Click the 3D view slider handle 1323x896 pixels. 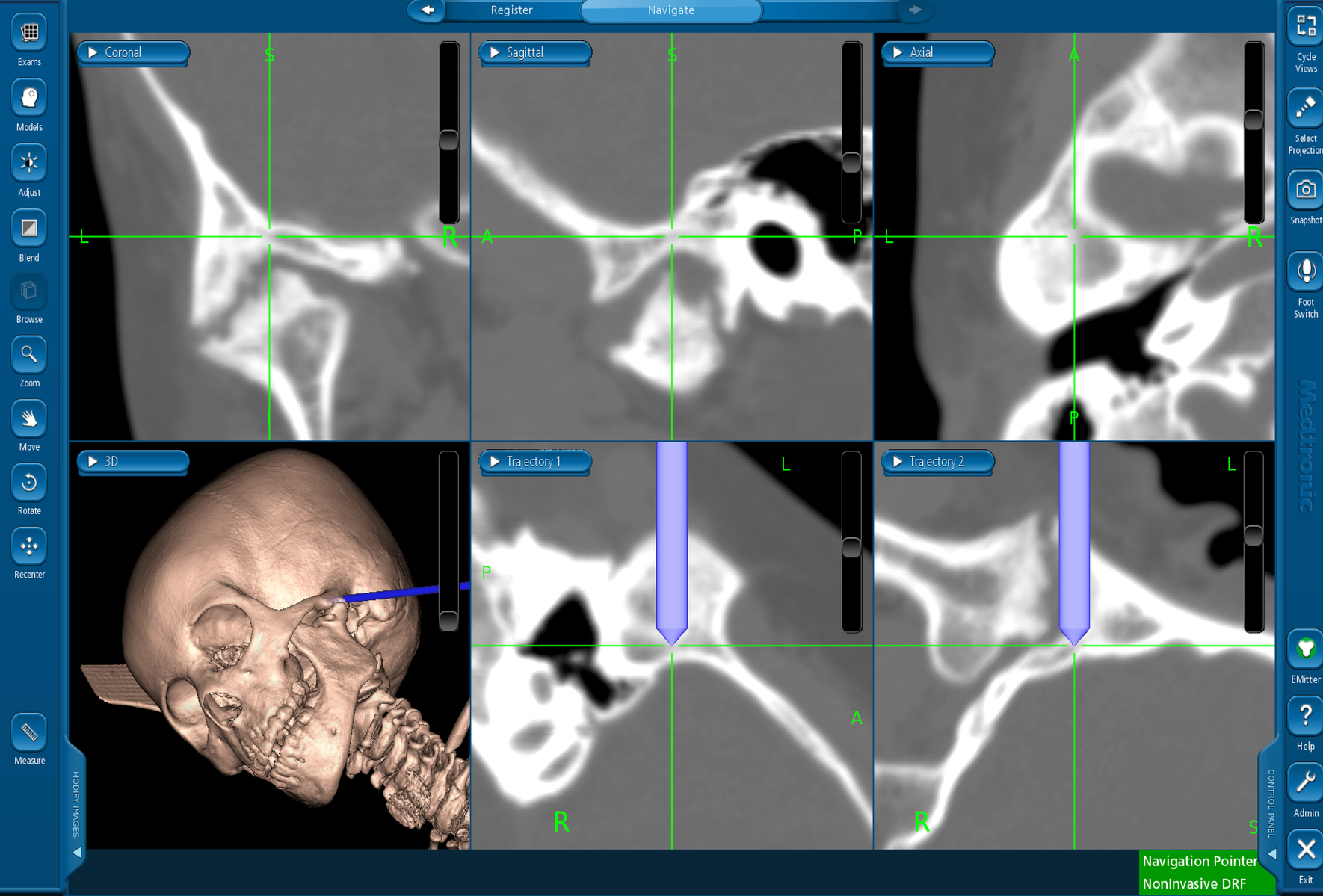tap(448, 620)
